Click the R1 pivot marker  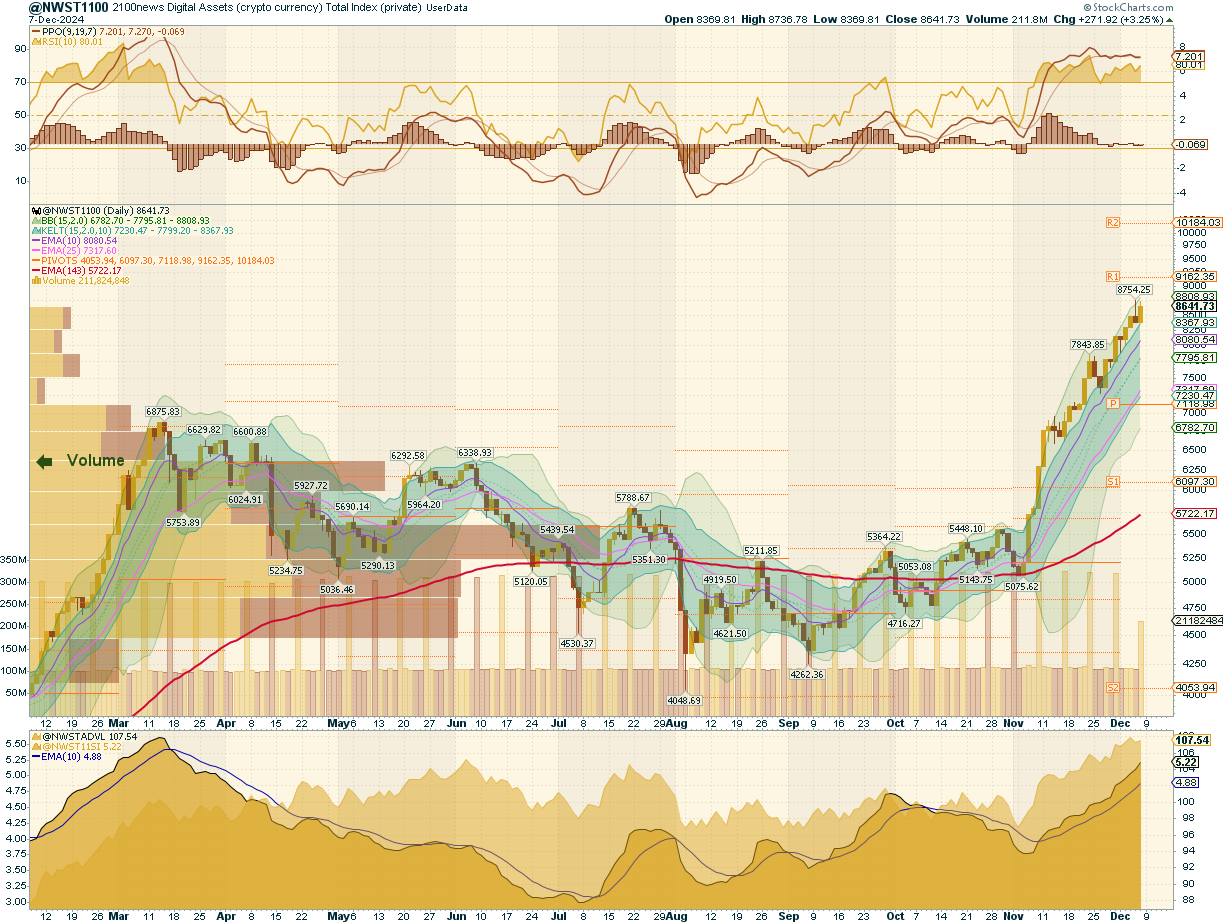coord(1112,275)
